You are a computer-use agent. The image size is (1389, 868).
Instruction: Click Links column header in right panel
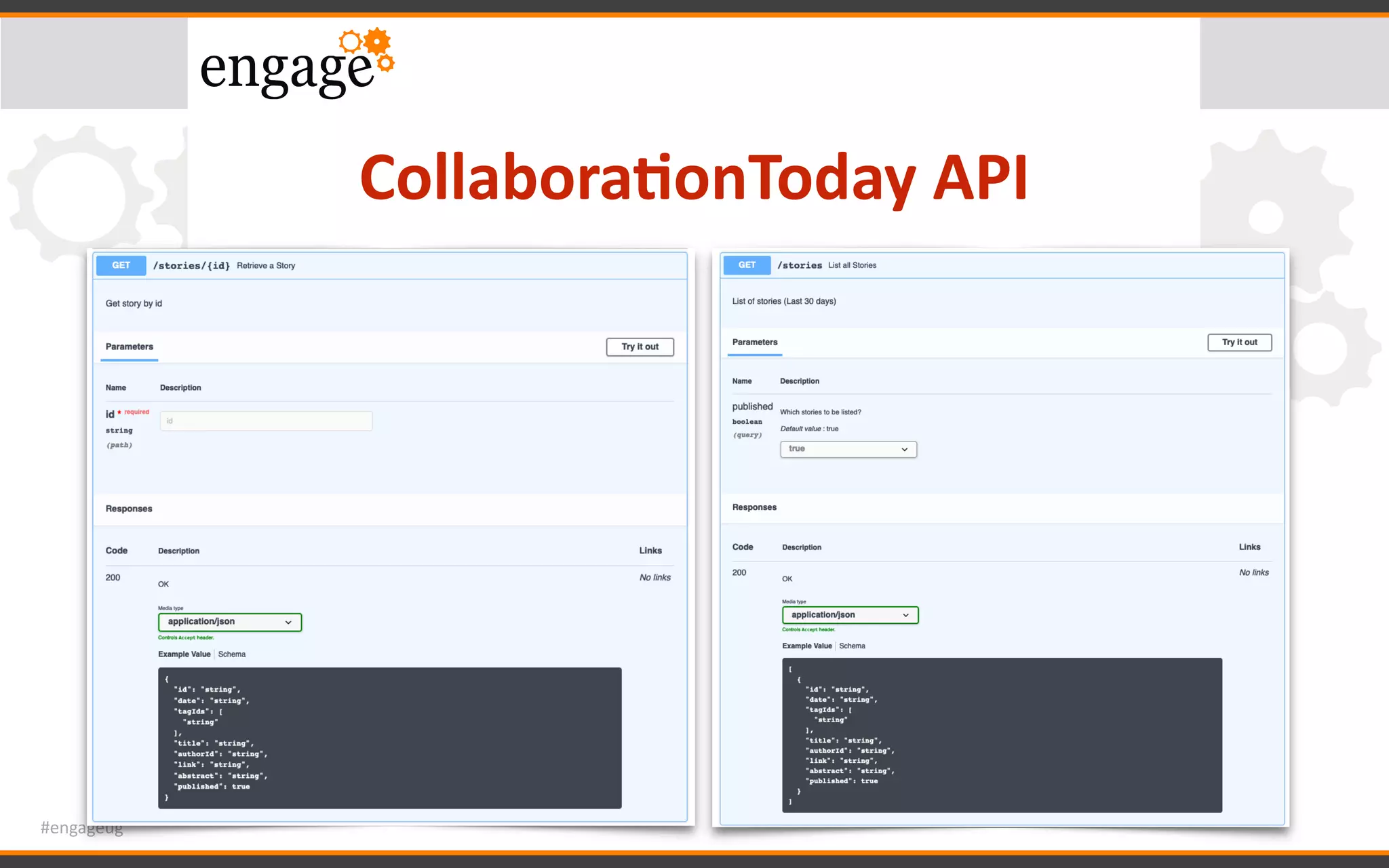point(1249,547)
